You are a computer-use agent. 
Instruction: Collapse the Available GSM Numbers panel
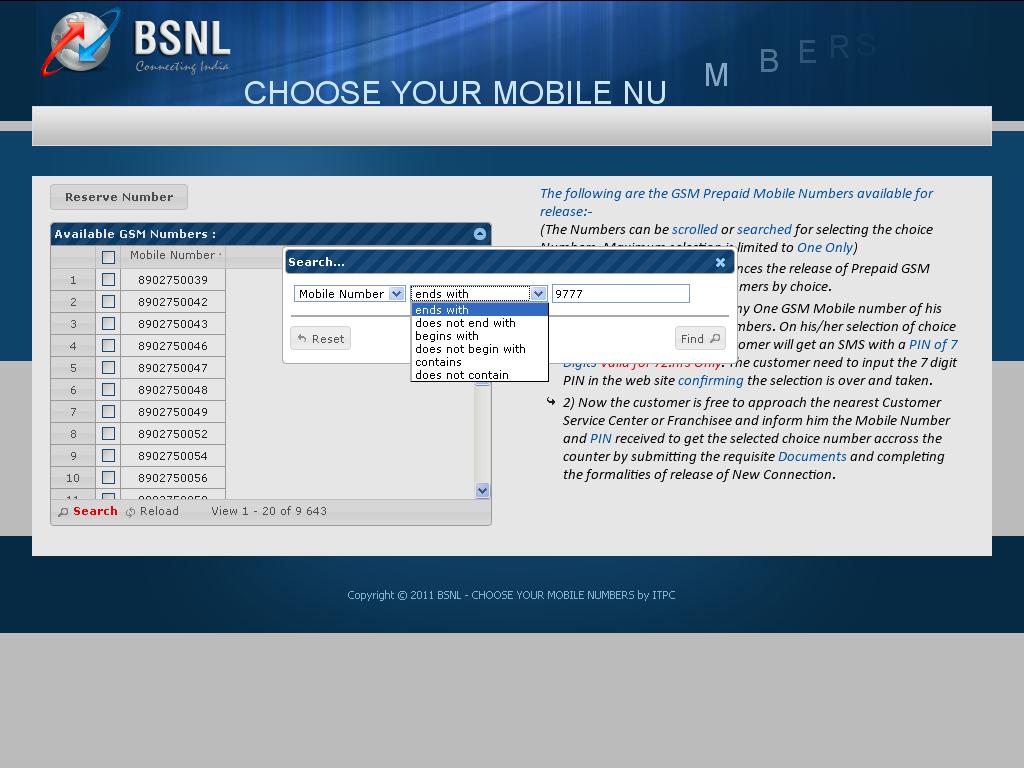480,234
